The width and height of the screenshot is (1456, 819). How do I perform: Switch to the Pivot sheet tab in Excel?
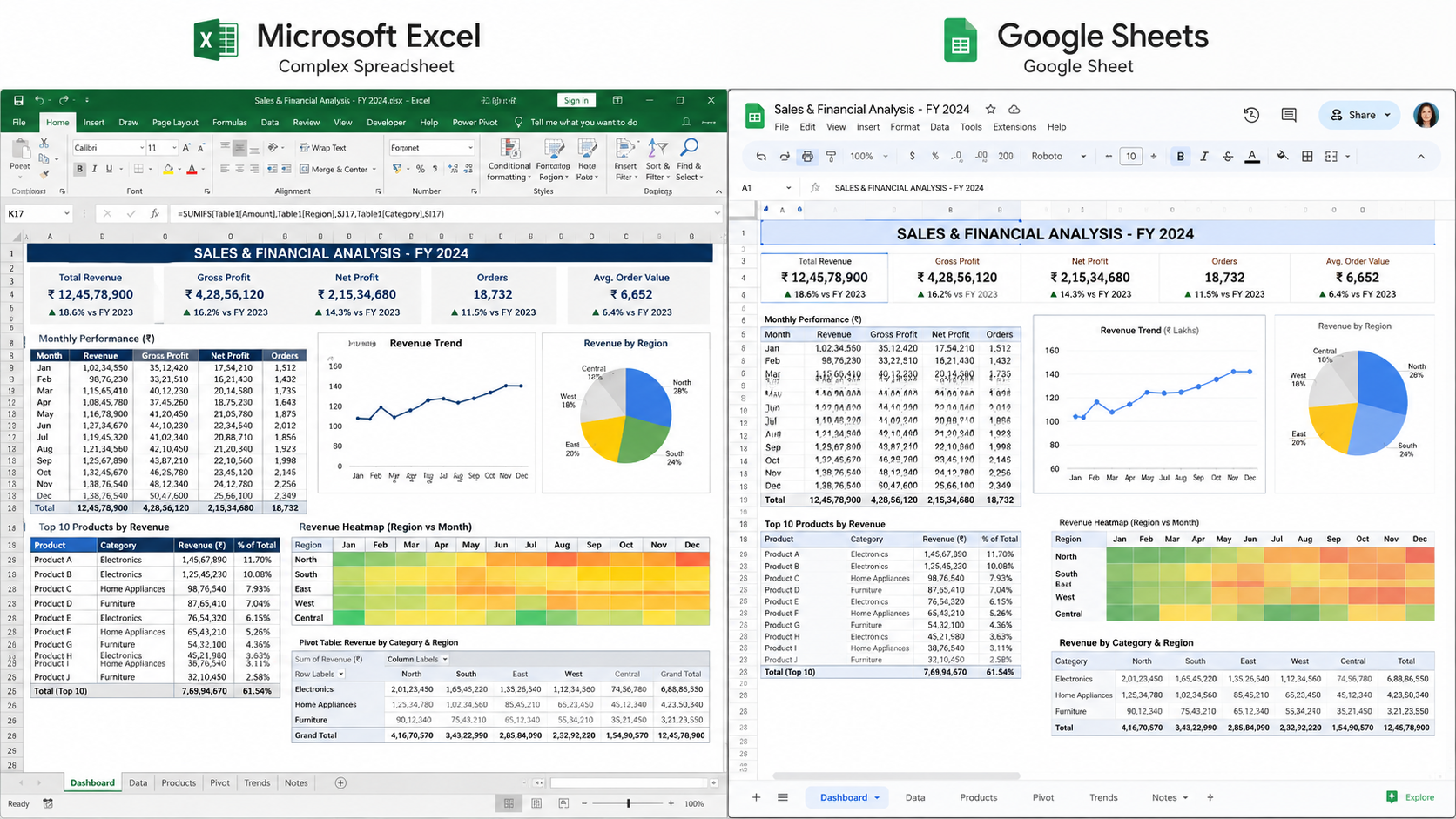pyautogui.click(x=219, y=782)
